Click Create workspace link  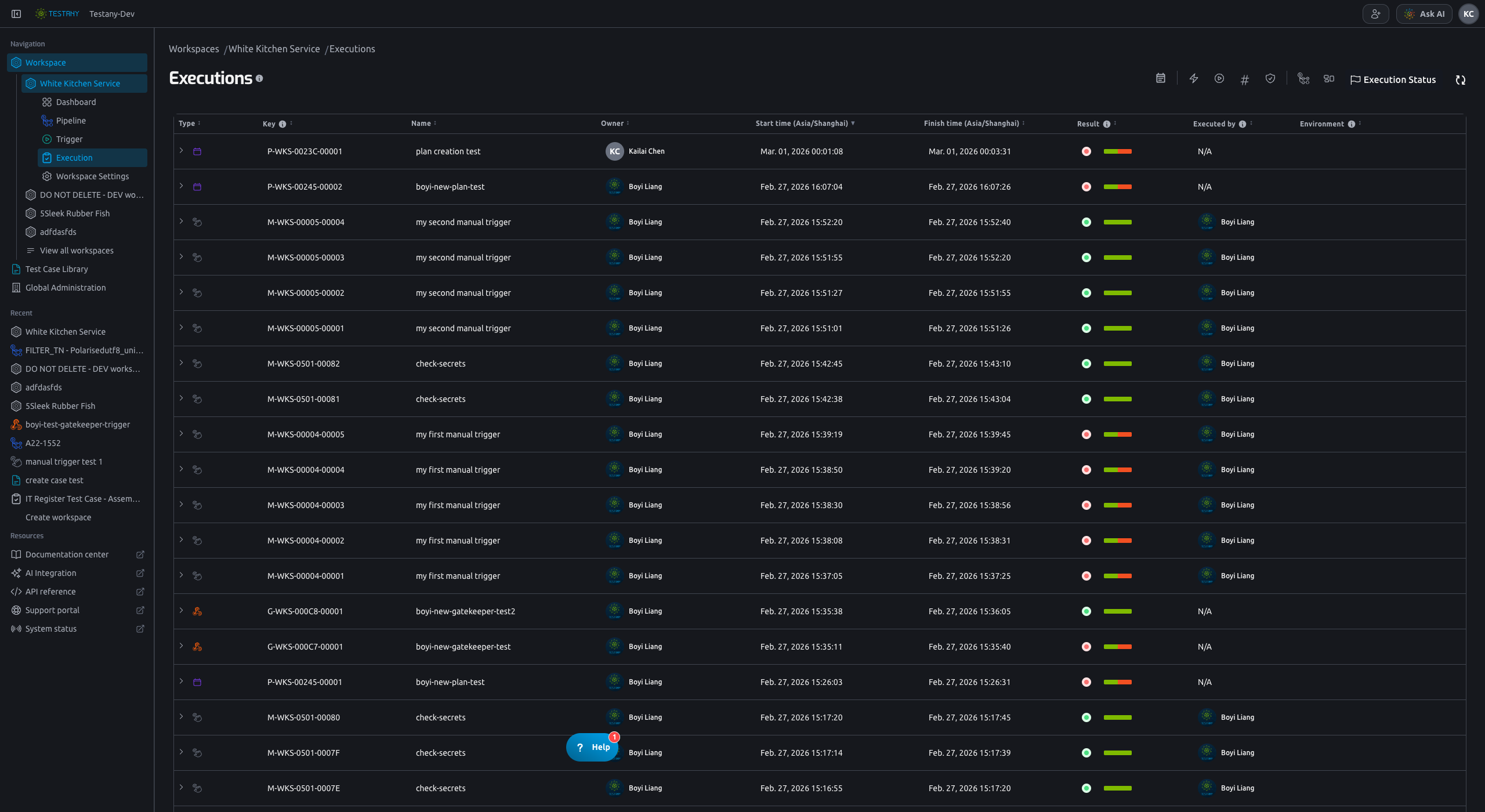point(58,517)
